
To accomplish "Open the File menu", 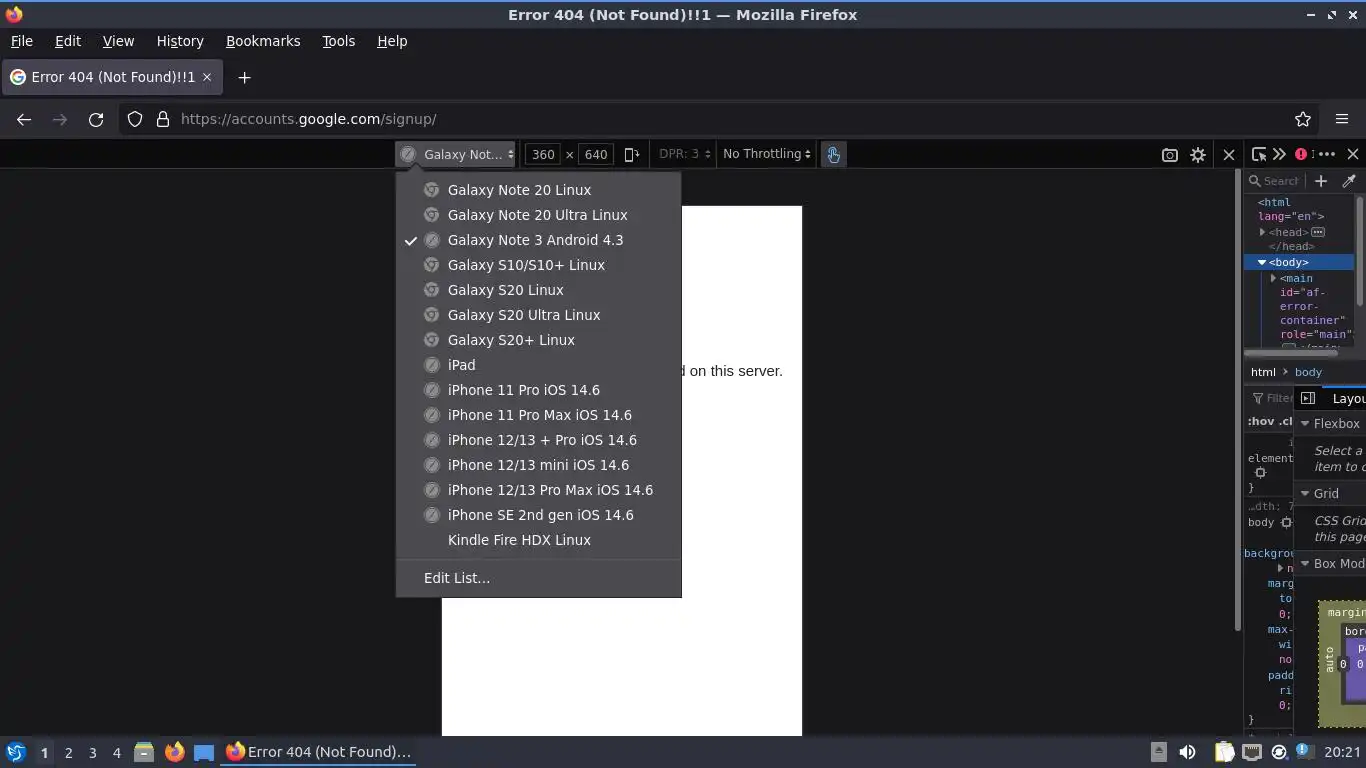I will coord(21,41).
